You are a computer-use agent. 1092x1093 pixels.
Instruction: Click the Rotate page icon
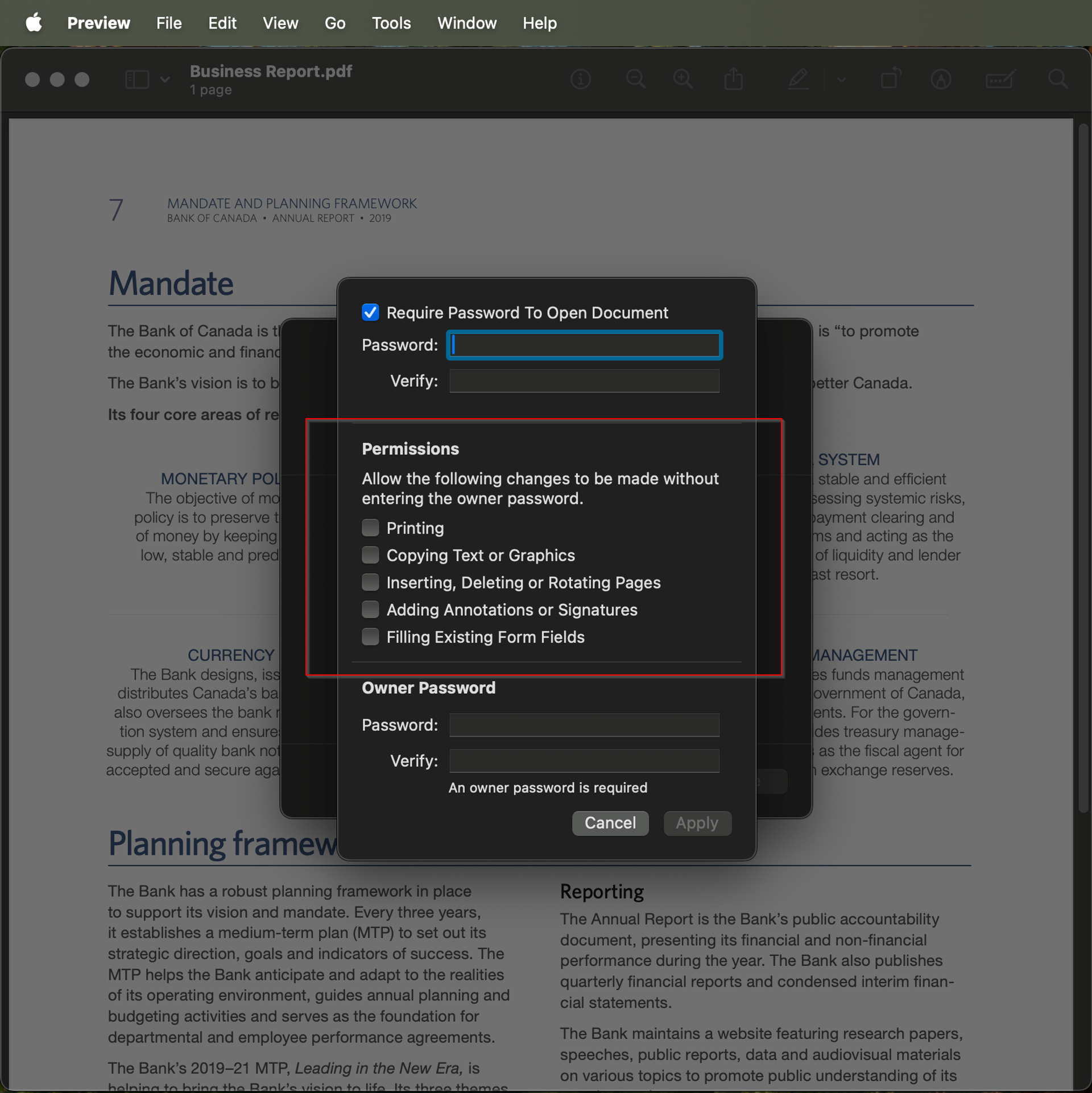coord(891,79)
